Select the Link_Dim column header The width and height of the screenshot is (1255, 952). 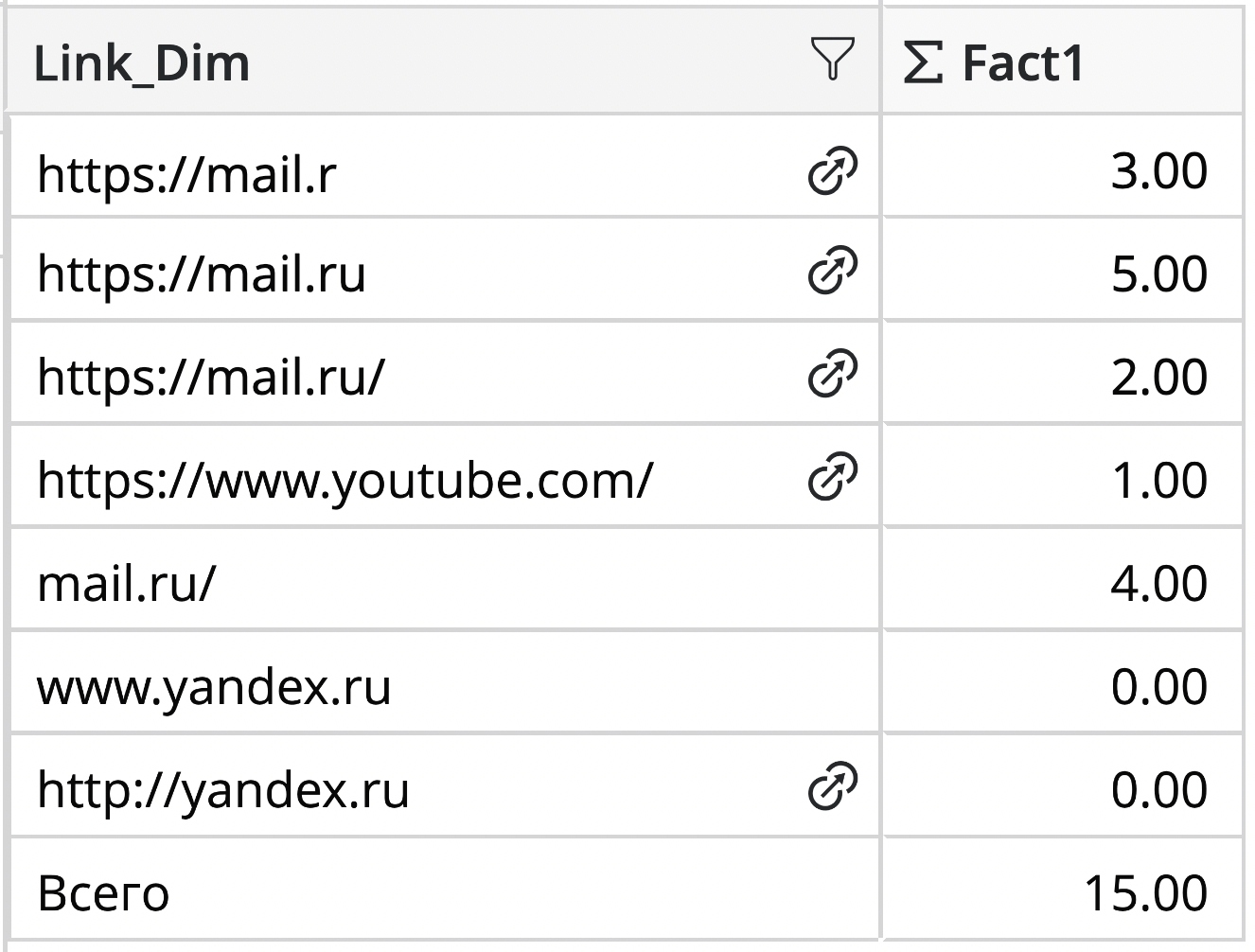(142, 63)
